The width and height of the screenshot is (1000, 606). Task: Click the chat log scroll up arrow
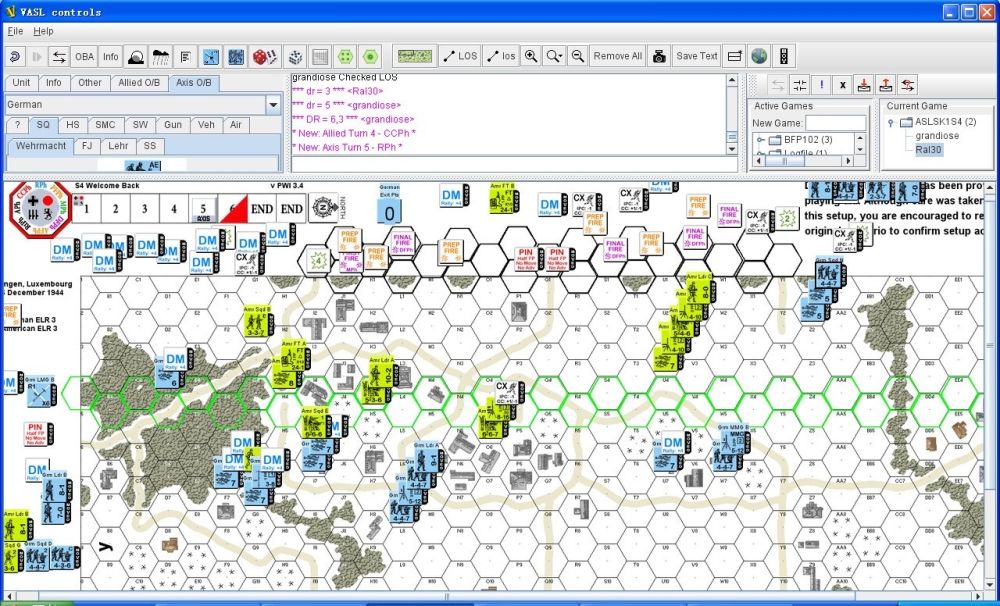[732, 80]
